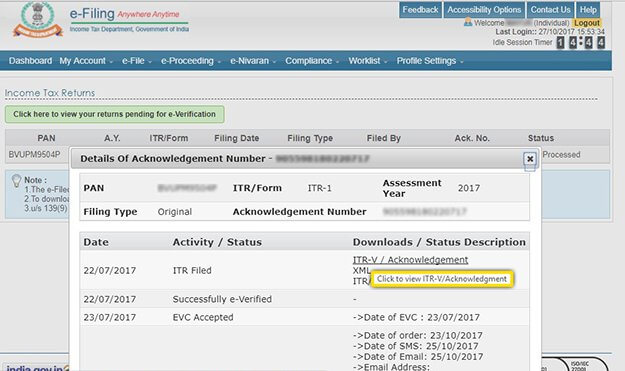Click the PAN value BVUPM9504P in table
The height and width of the screenshot is (371, 625).
pyautogui.click(x=34, y=155)
